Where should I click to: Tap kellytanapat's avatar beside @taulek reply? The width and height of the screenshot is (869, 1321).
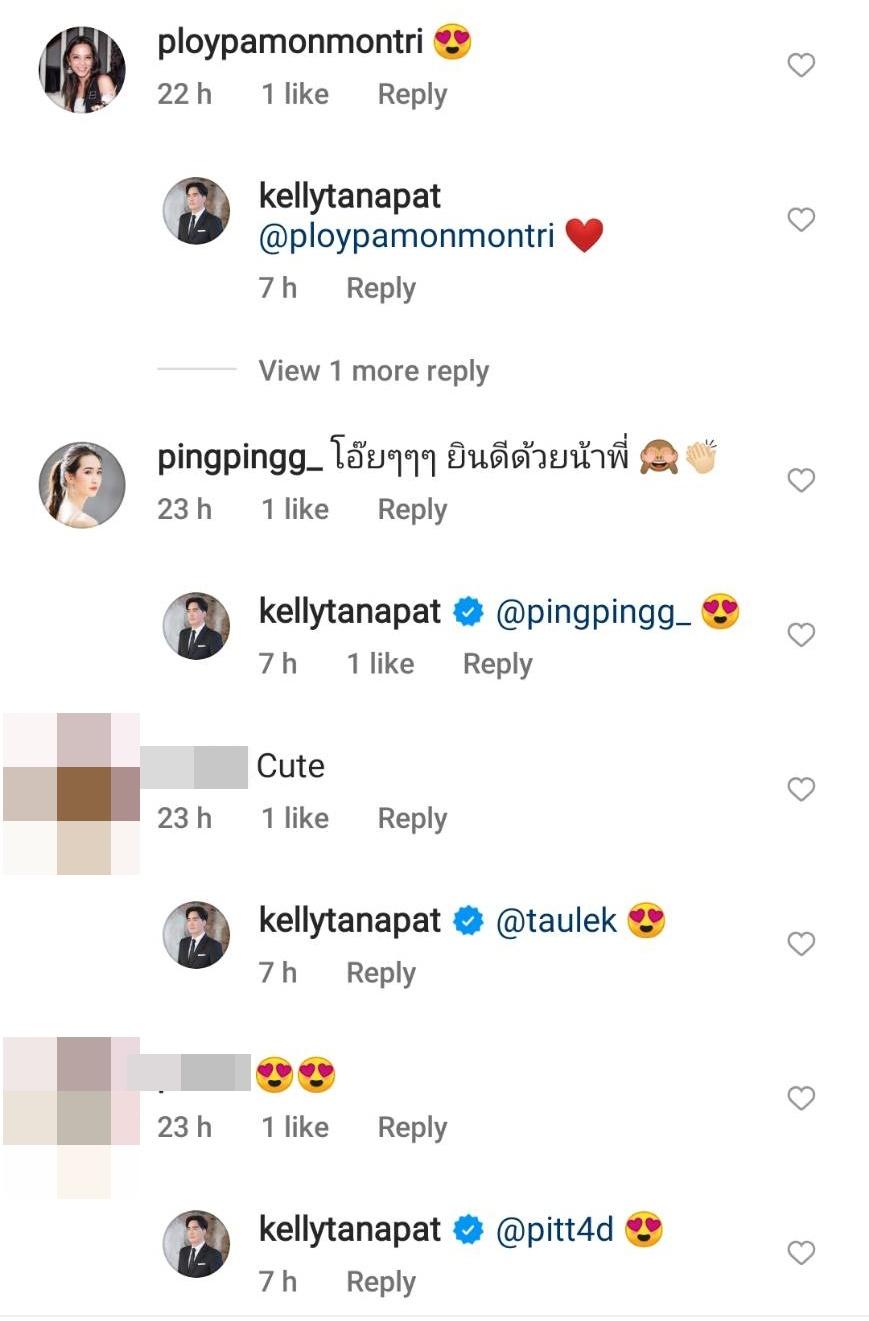pyautogui.click(x=196, y=935)
